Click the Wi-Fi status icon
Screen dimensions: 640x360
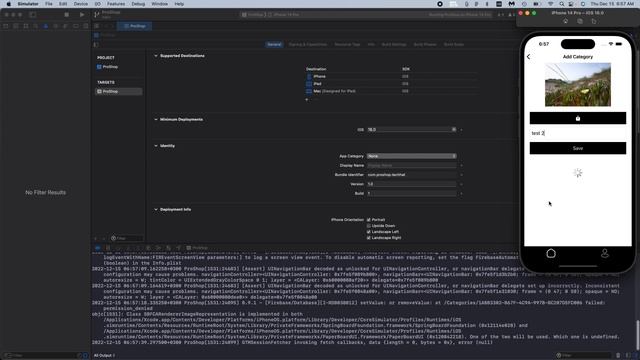click(x=551, y=4)
